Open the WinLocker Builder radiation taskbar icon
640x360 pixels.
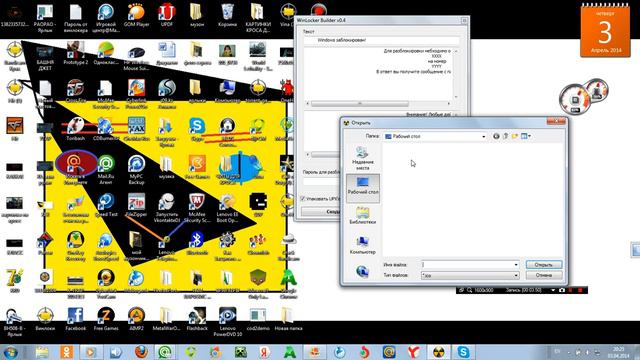(439, 352)
